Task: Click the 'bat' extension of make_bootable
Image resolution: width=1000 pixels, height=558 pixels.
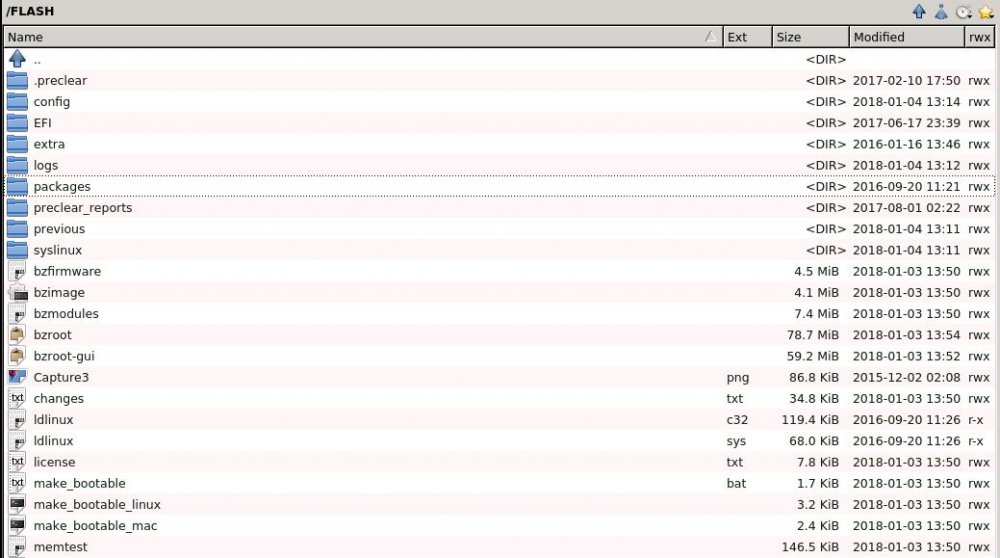Action: 736,483
